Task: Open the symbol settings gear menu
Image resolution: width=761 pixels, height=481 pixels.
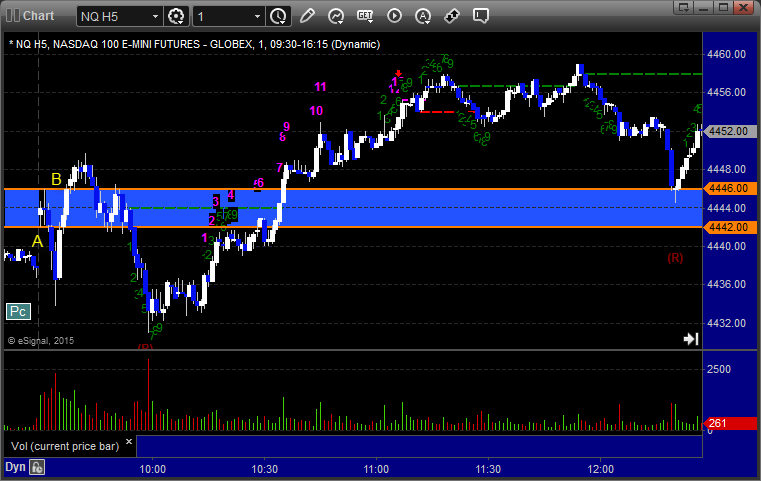Action: point(176,16)
